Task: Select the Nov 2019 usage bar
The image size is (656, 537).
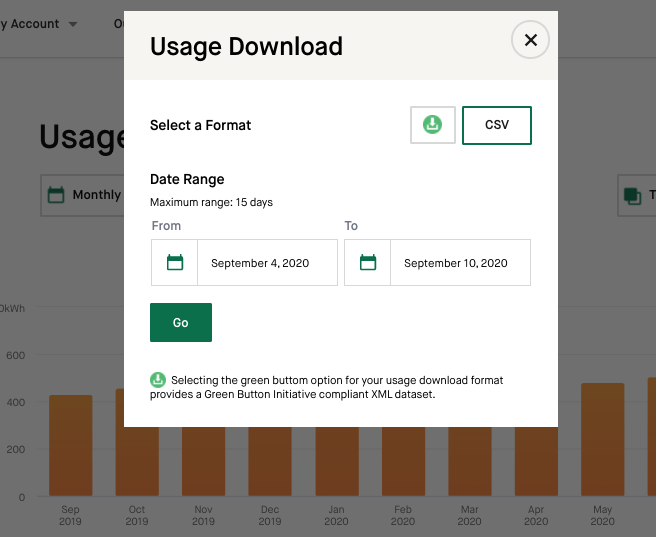Action: [x=203, y=462]
